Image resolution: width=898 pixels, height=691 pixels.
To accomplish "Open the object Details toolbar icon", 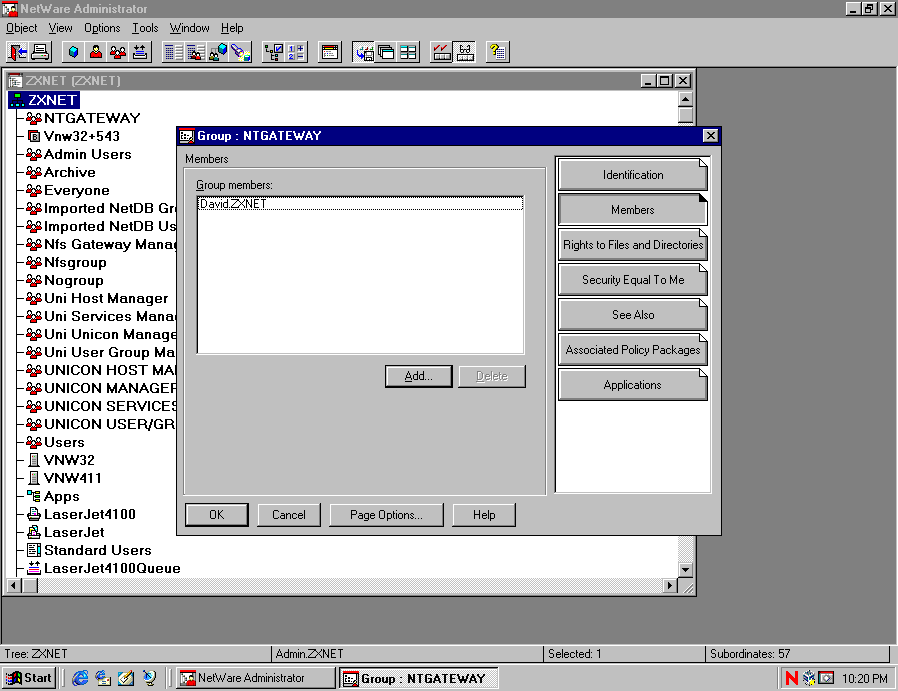I will pyautogui.click(x=173, y=52).
